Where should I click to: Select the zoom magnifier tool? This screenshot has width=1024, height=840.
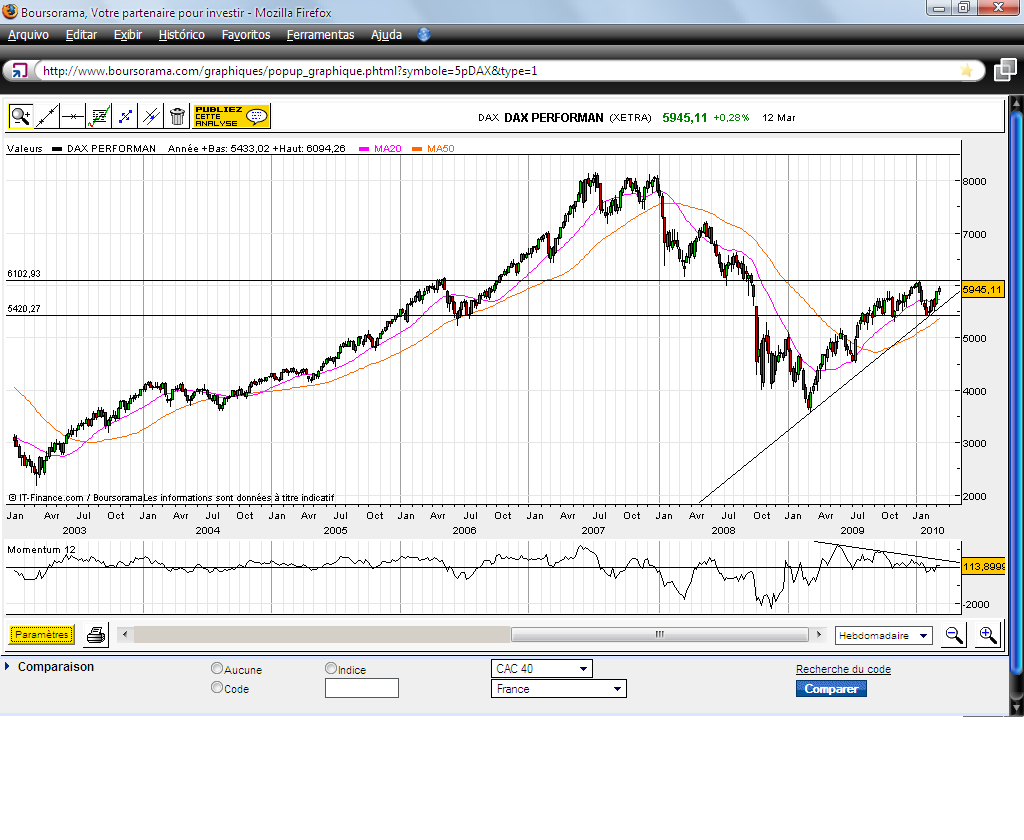[x=20, y=117]
